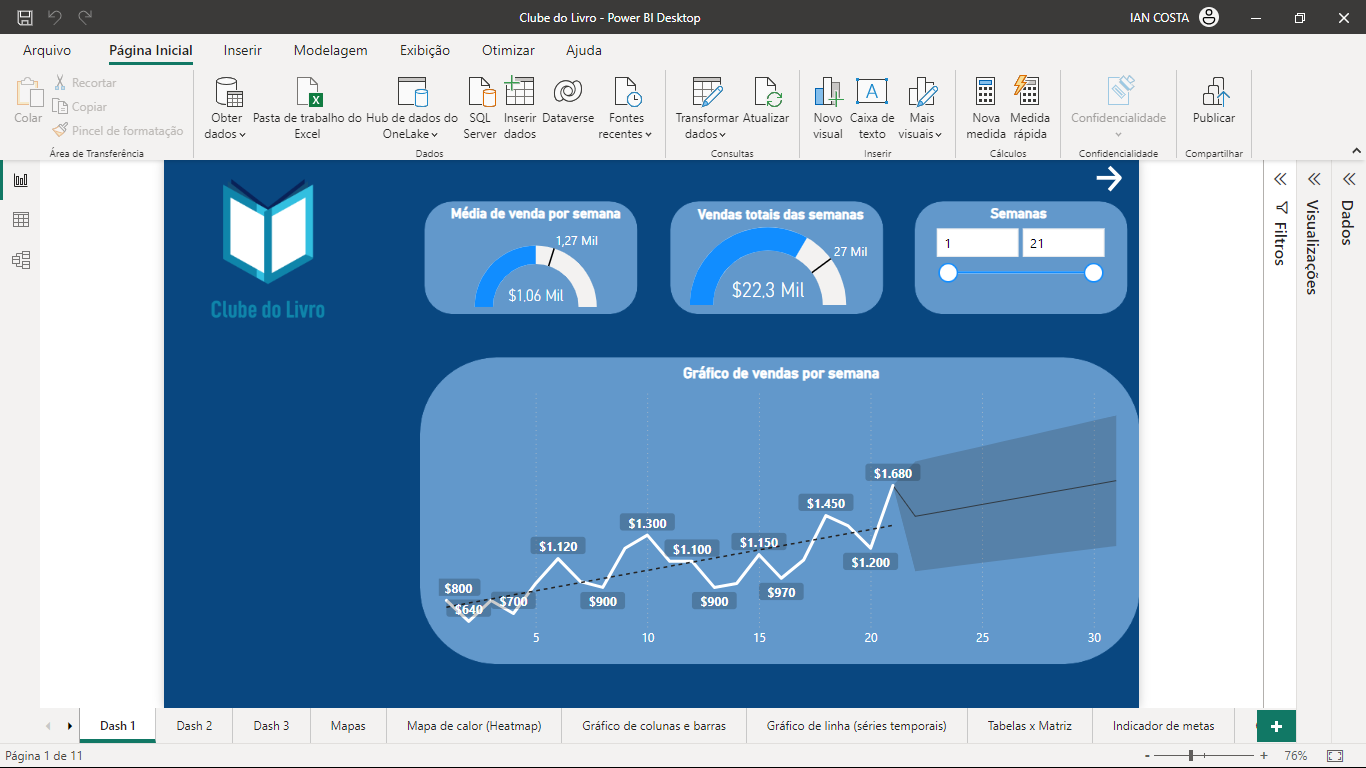This screenshot has height=768, width=1366.
Task: Click the Copiar icon
Action: point(60,107)
